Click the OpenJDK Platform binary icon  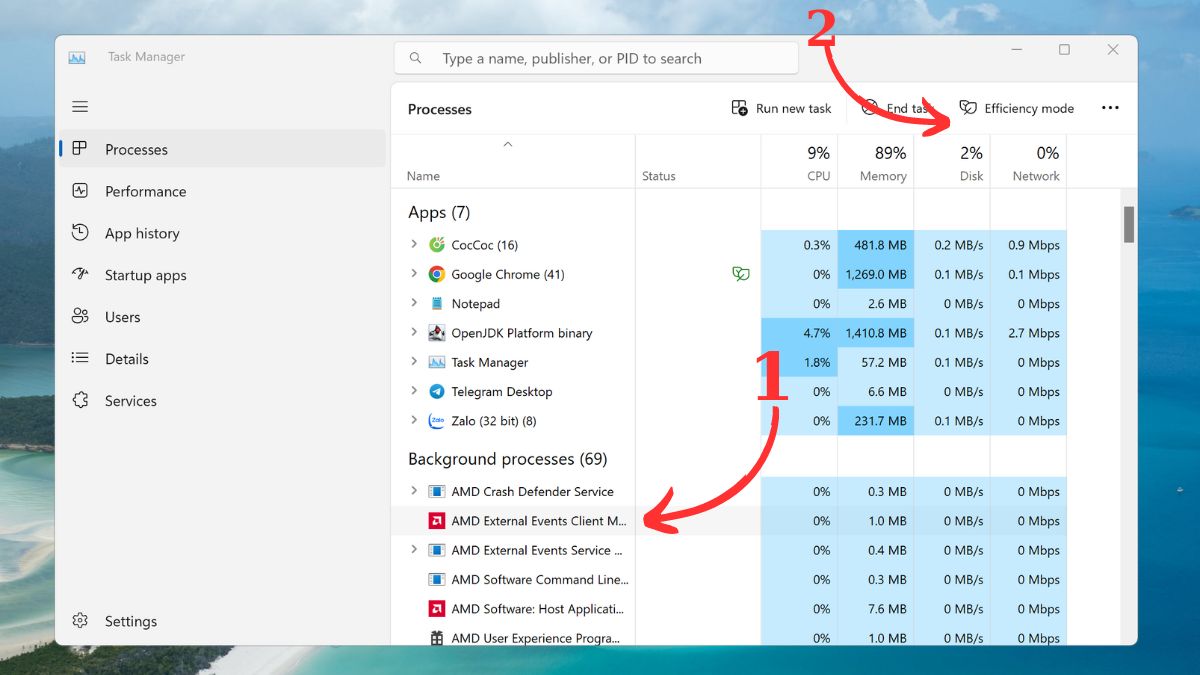pyautogui.click(x=437, y=333)
